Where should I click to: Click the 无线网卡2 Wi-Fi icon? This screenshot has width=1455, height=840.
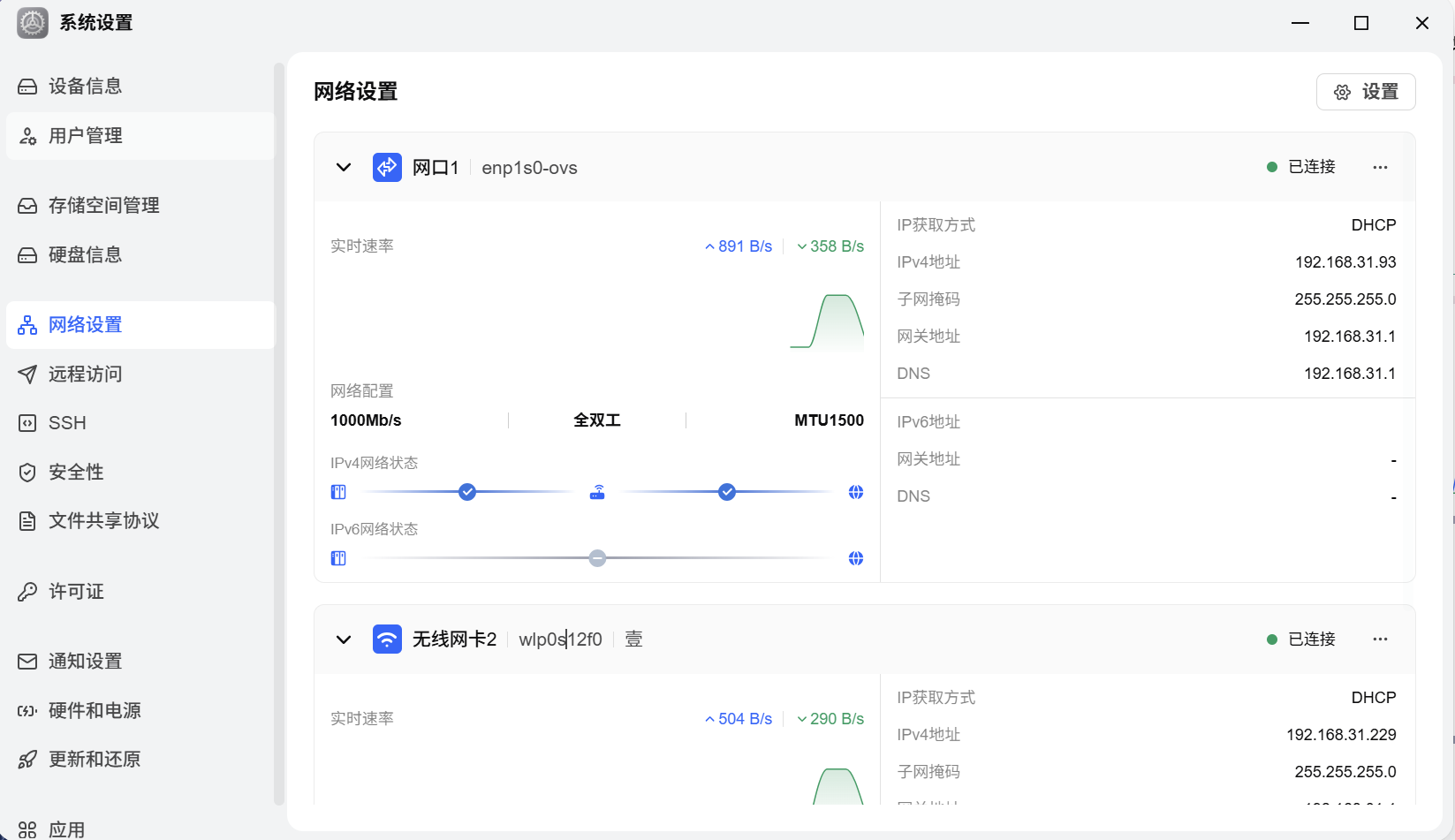pos(387,639)
